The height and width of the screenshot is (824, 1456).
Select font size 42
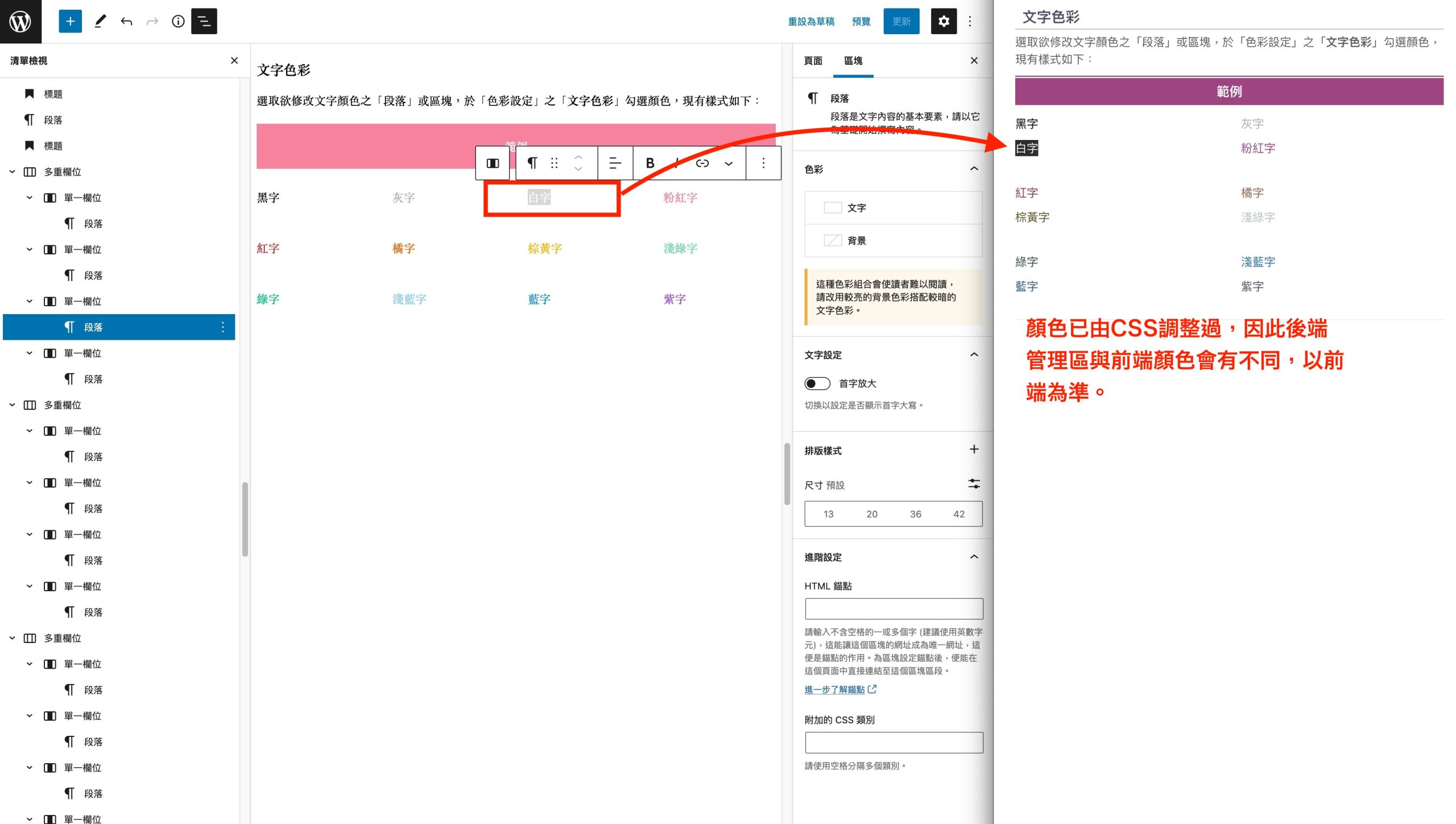click(959, 514)
